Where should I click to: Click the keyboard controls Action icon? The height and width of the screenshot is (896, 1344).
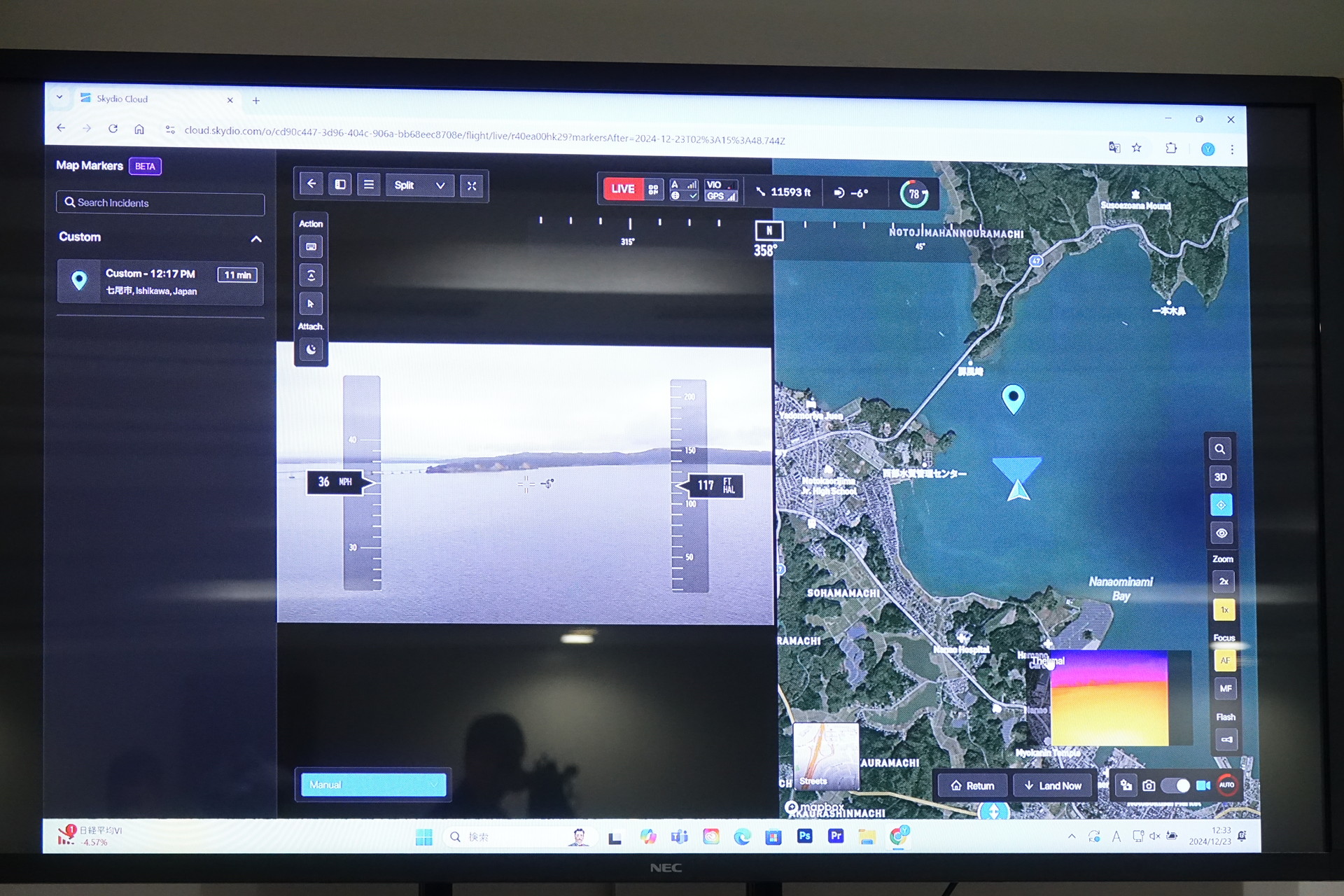click(x=311, y=247)
